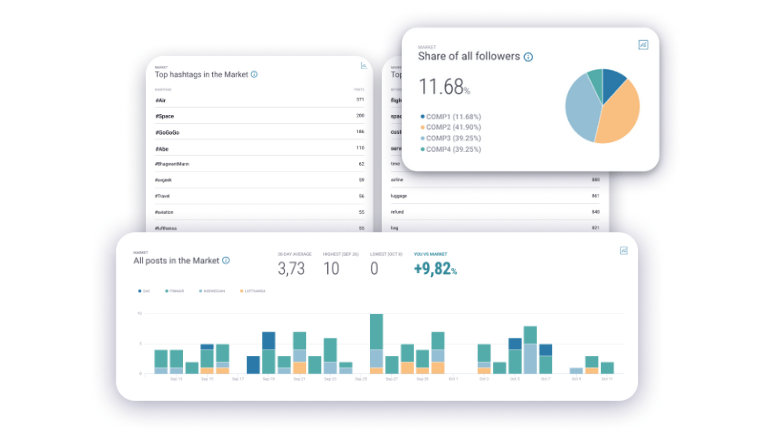This screenshot has width=770, height=440.
Task: Select the #Space hashtag row
Action: pyautogui.click(x=260, y=116)
